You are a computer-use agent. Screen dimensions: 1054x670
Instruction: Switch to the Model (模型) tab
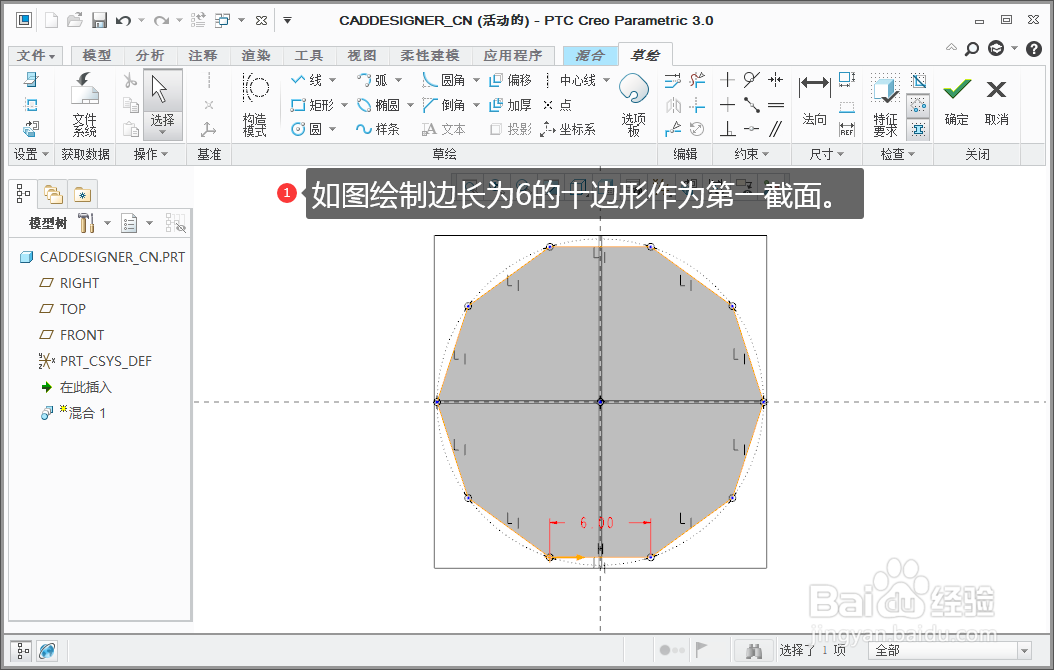click(x=97, y=56)
